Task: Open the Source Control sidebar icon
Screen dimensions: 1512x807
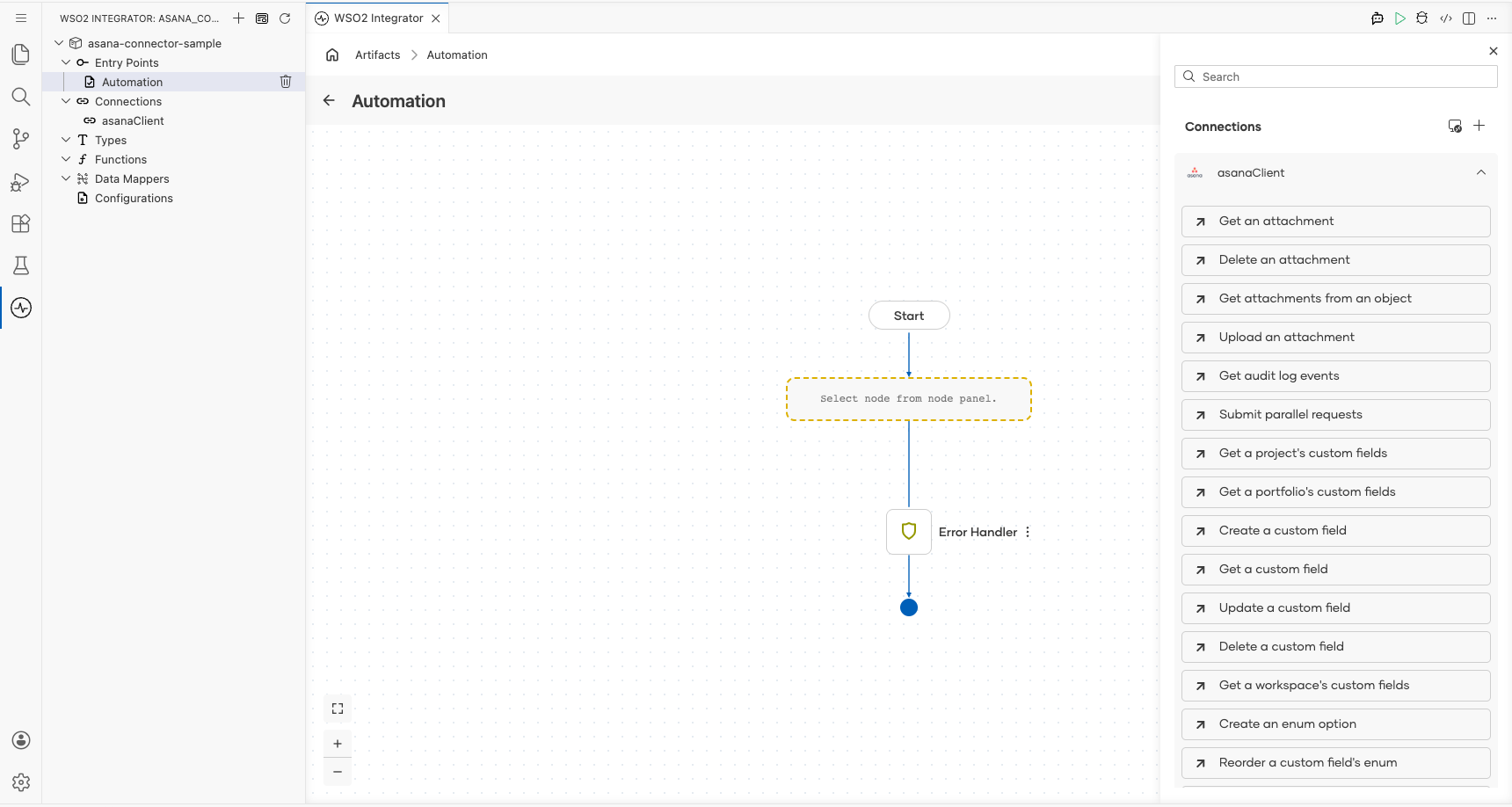Action: click(21, 138)
